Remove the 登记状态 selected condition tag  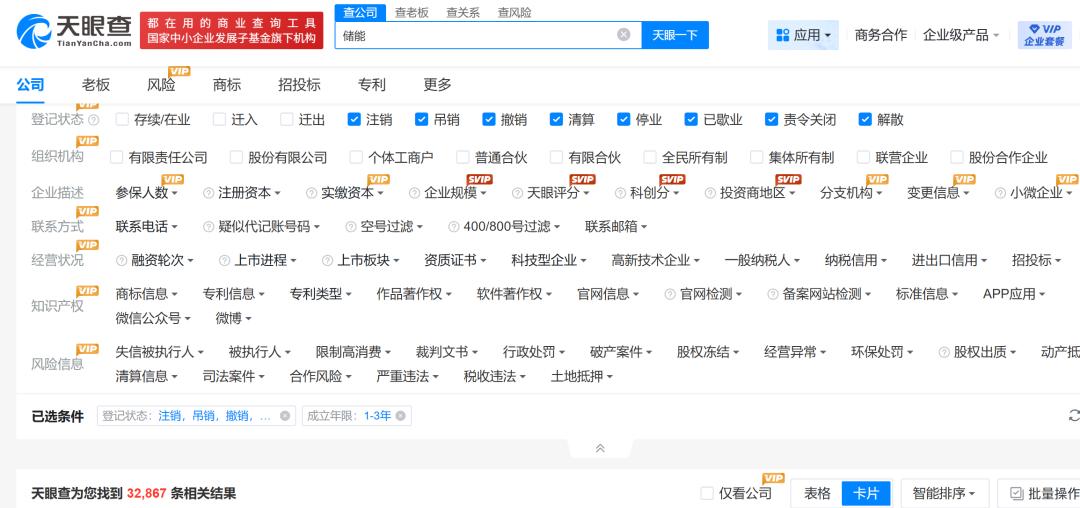click(x=284, y=416)
